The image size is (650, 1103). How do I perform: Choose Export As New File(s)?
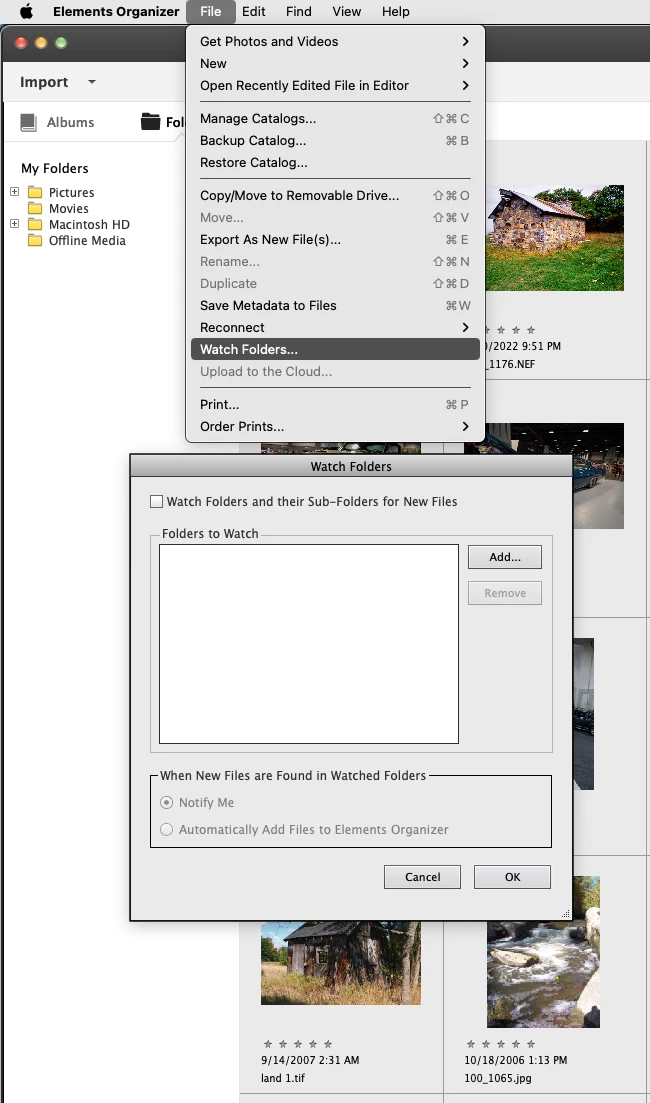tap(335, 239)
